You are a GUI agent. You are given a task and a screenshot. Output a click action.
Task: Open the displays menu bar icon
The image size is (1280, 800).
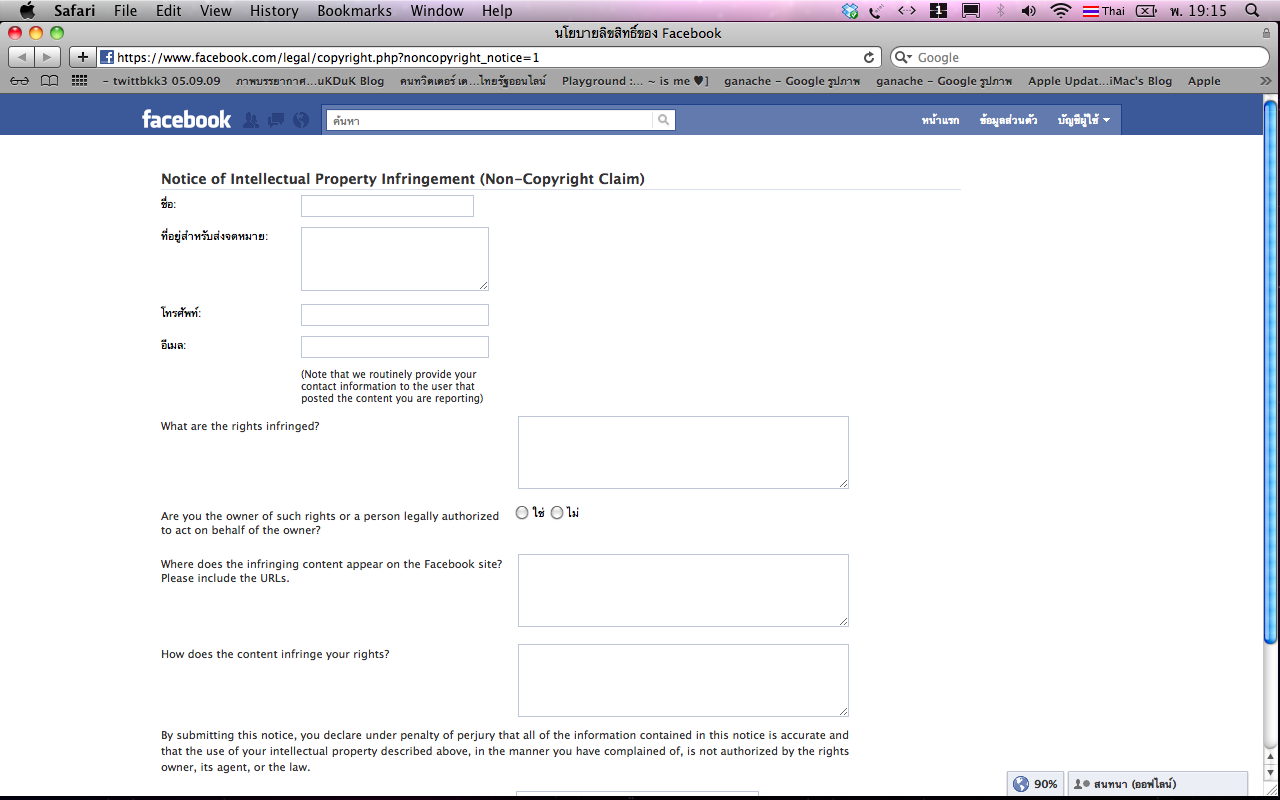point(970,11)
